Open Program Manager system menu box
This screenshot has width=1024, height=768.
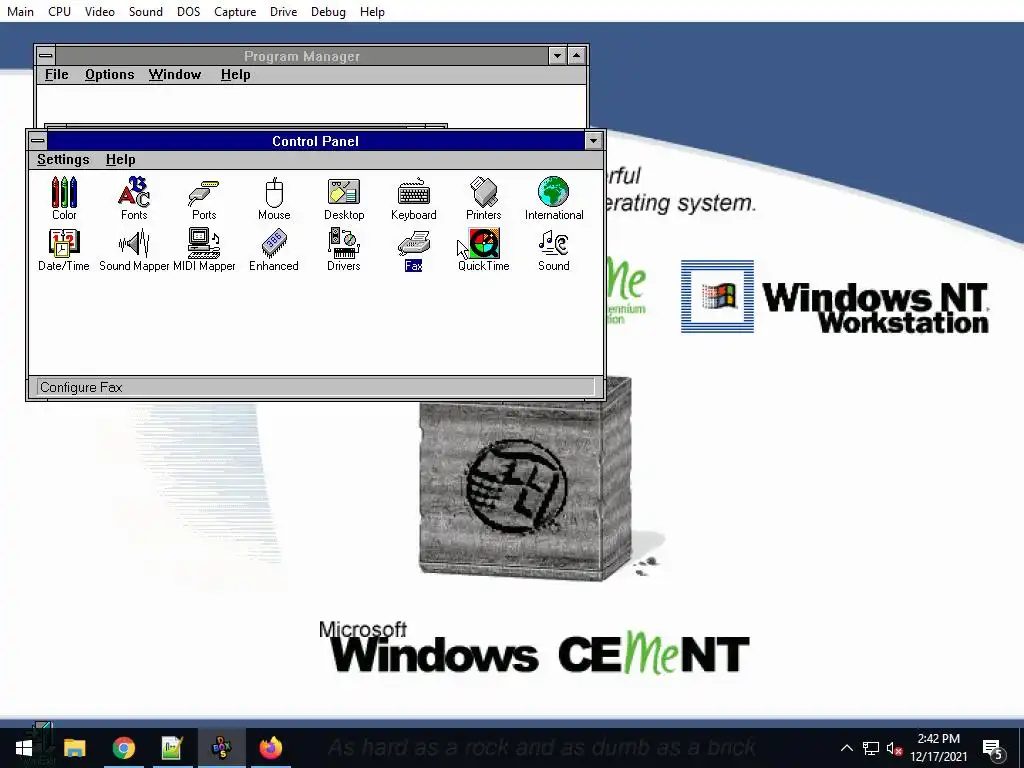coord(46,56)
